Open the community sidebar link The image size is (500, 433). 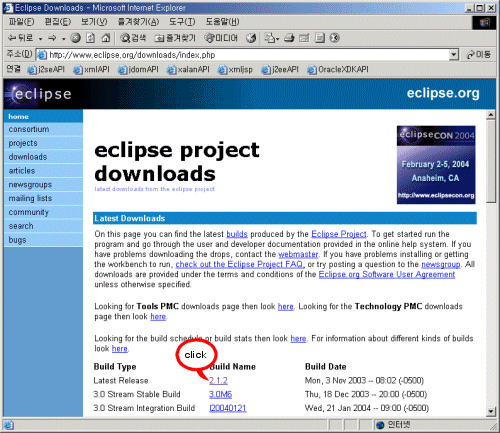tap(28, 212)
